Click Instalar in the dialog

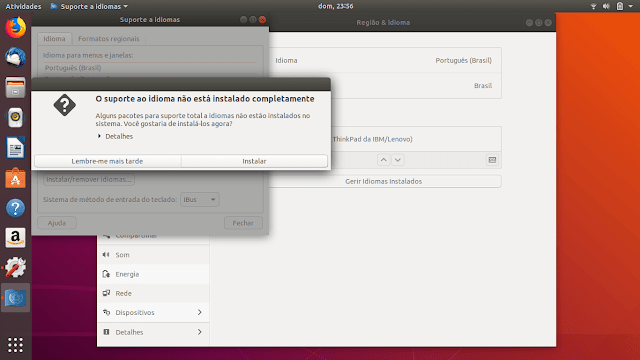[254, 161]
